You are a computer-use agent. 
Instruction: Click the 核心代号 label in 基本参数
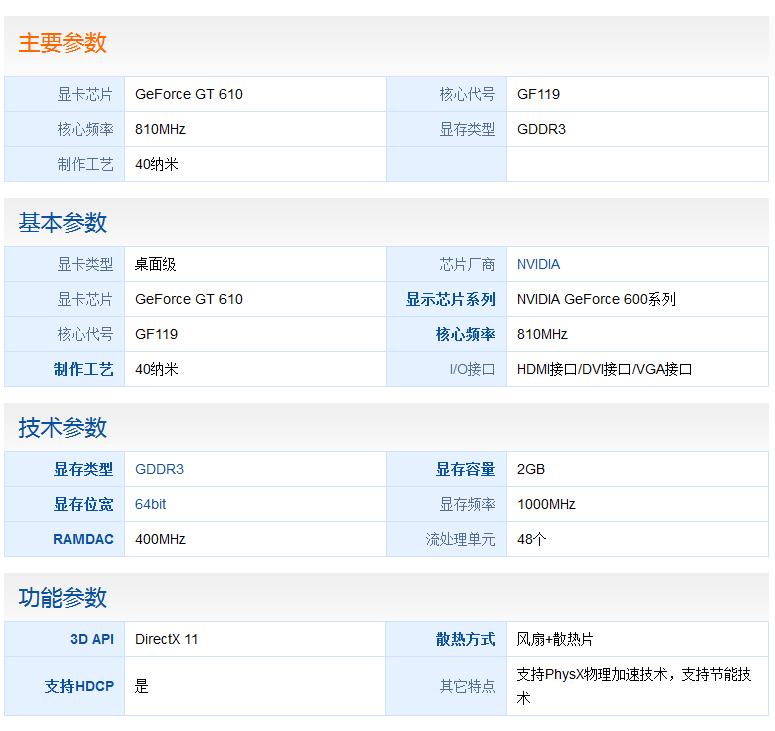tap(85, 335)
